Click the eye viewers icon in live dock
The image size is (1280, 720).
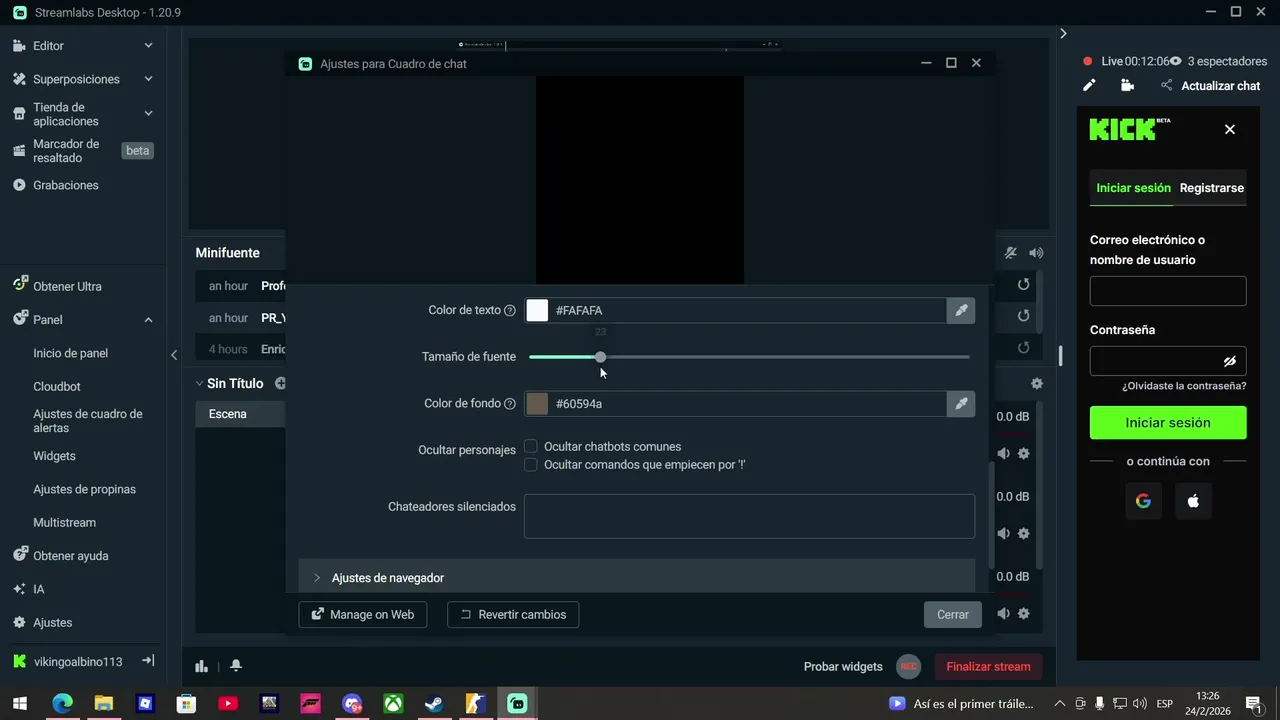coord(1176,61)
